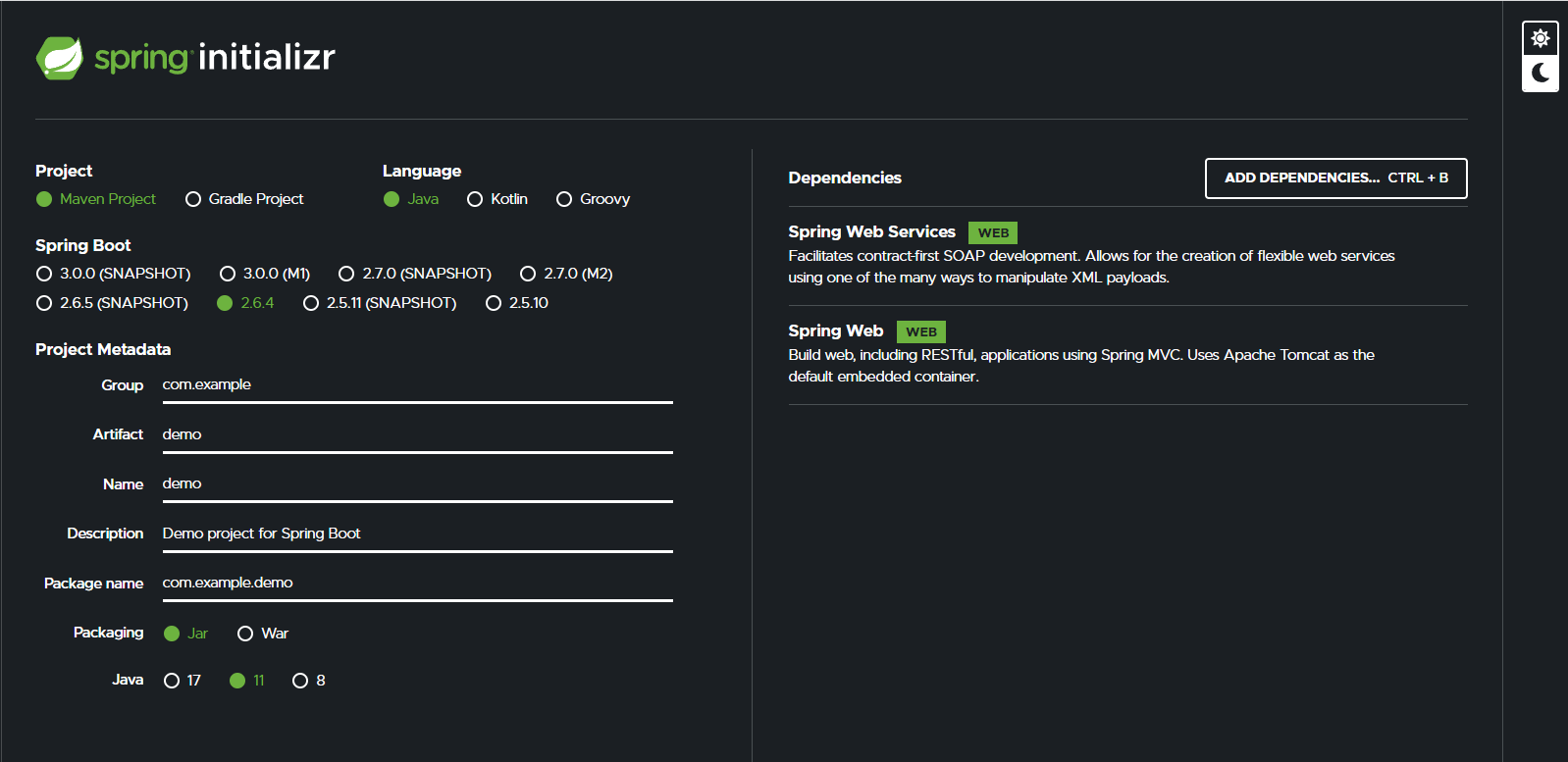Click Spring Web Services dependency title

[871, 231]
